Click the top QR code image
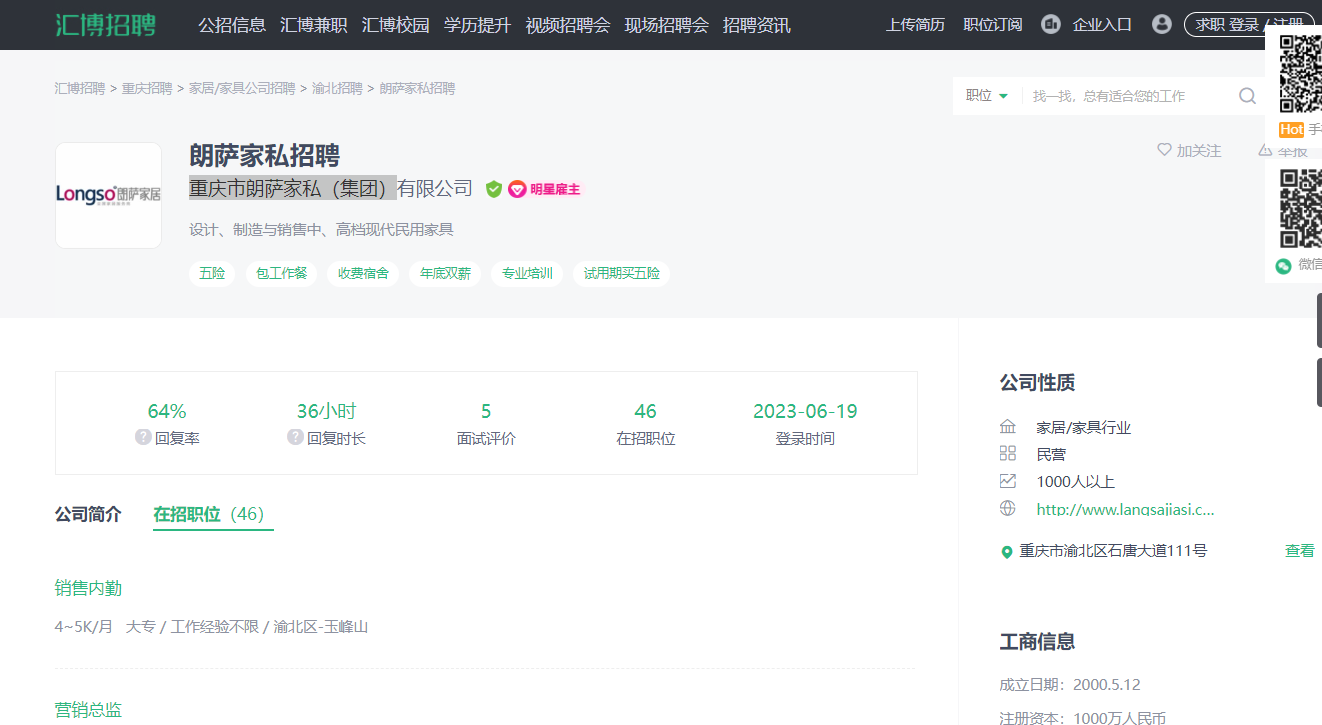 (x=1300, y=74)
